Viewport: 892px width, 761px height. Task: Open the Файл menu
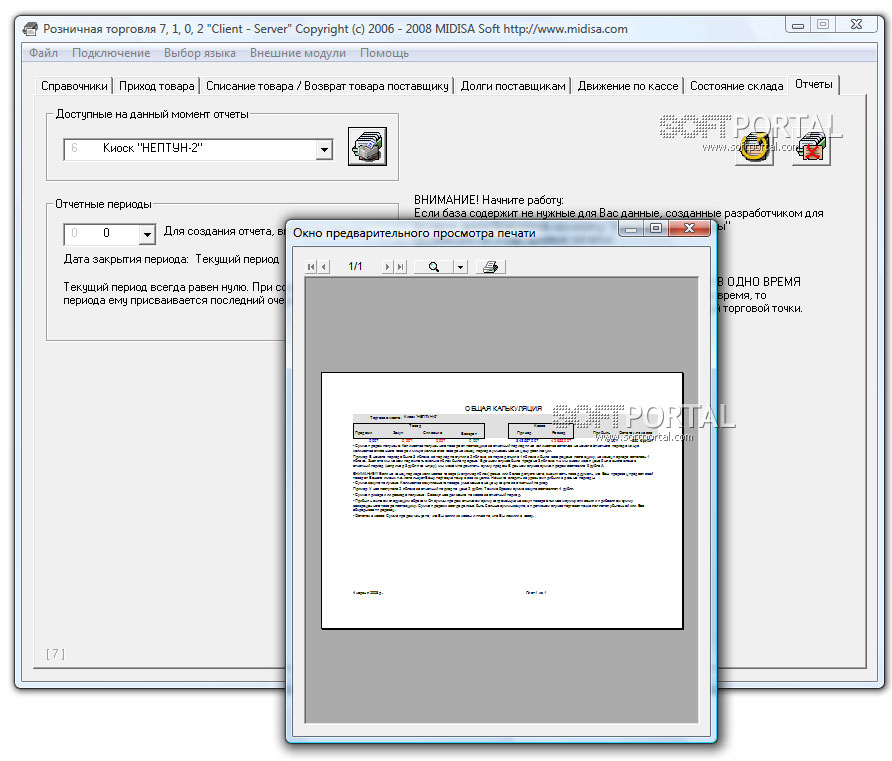(44, 53)
